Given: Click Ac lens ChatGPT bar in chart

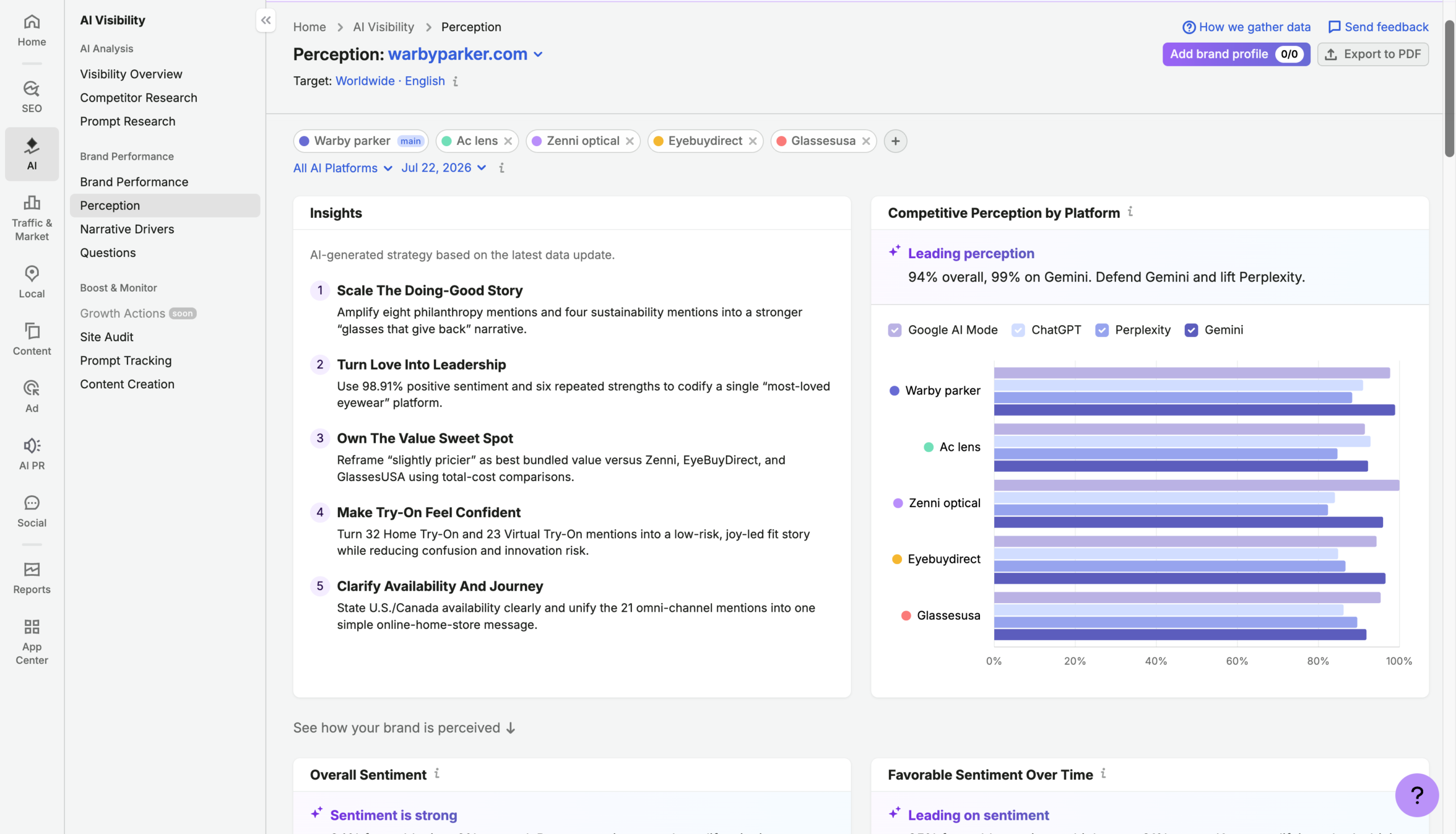Looking at the screenshot, I should 1182,442.
